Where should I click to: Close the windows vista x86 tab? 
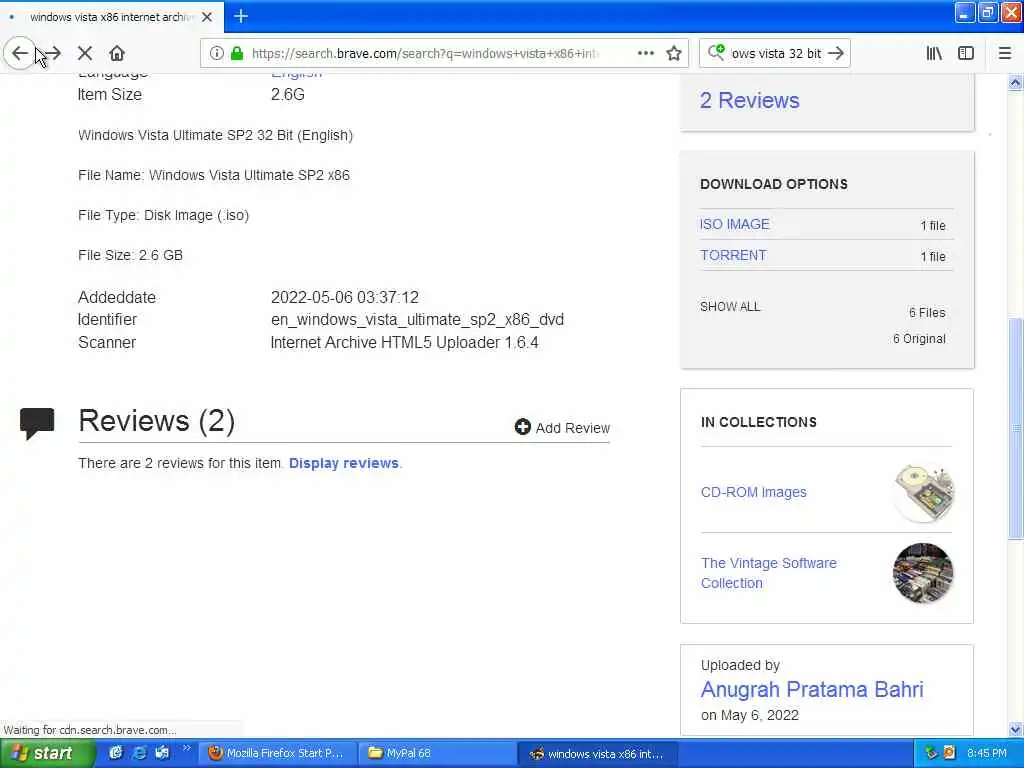pos(207,17)
